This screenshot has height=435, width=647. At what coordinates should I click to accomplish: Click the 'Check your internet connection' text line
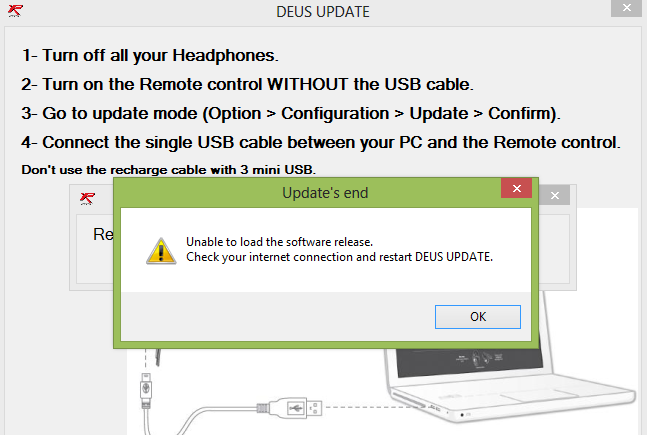pyautogui.click(x=340, y=257)
